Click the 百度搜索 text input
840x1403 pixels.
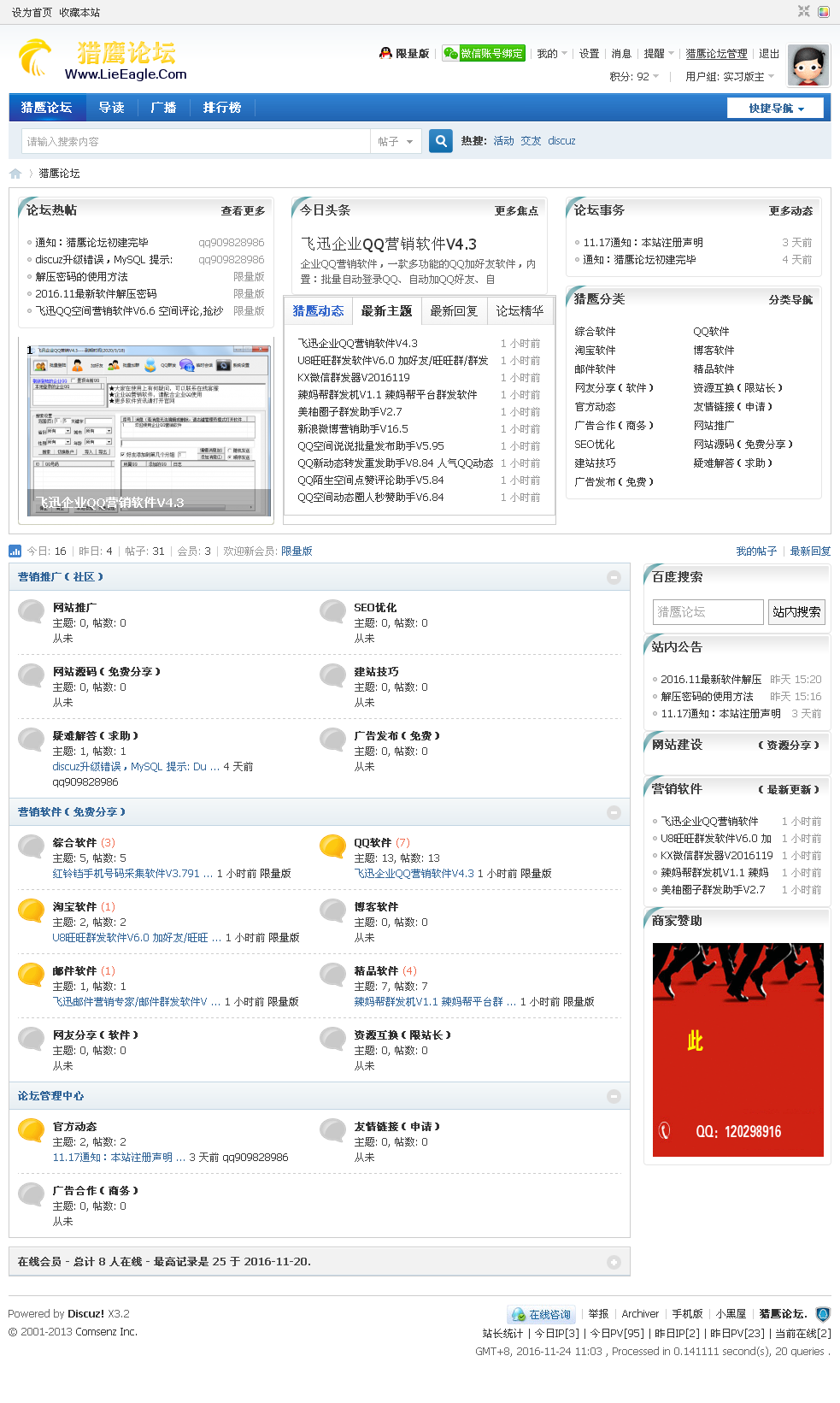(x=708, y=612)
